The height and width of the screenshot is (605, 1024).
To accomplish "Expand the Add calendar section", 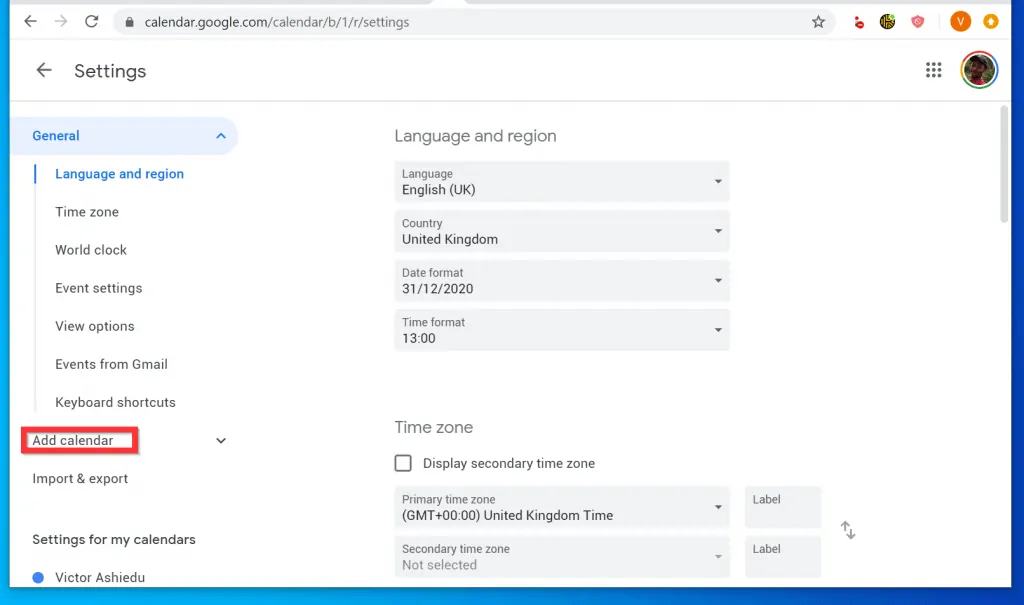I will [x=221, y=441].
